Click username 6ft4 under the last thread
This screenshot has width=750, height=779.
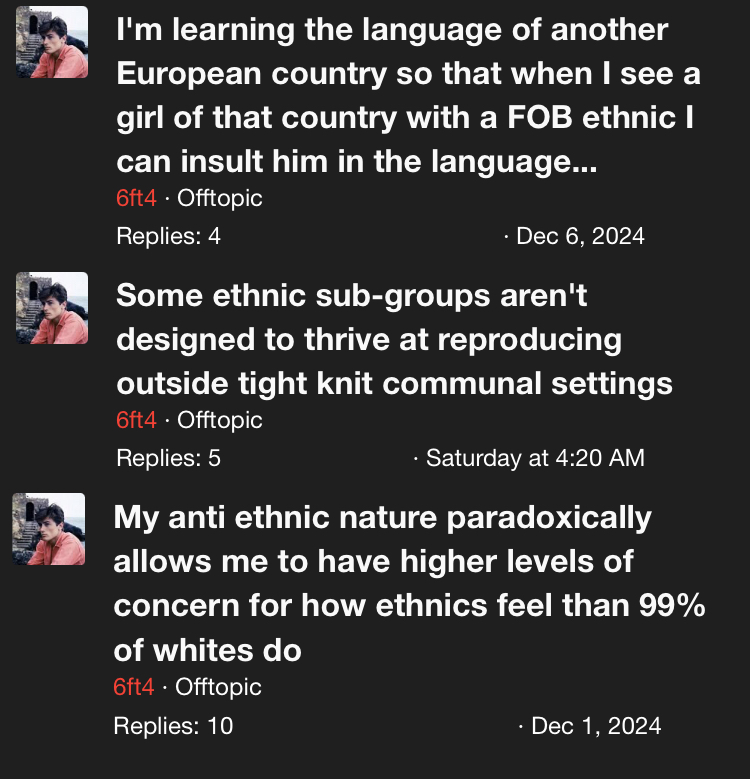(x=134, y=687)
